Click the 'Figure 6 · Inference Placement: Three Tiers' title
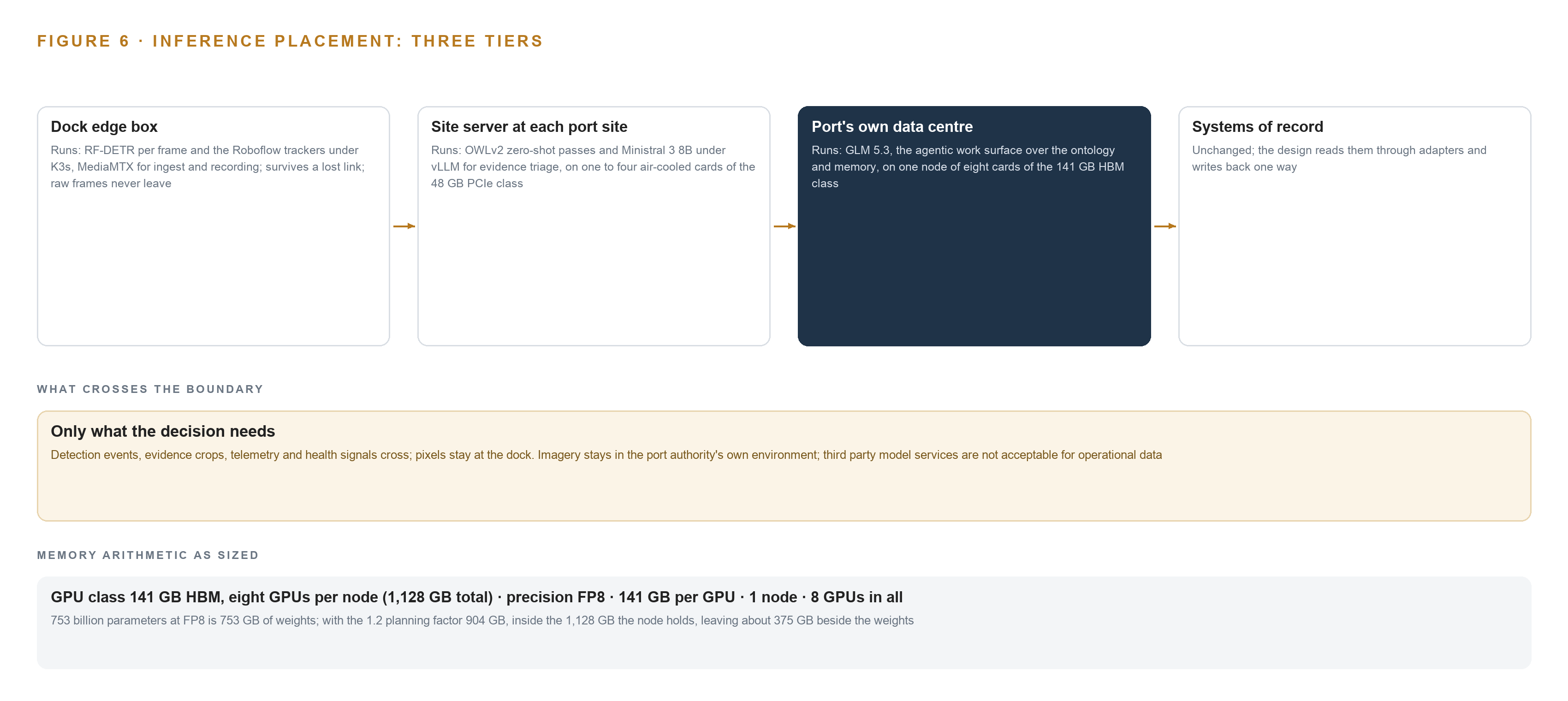1568x701 pixels. point(290,41)
